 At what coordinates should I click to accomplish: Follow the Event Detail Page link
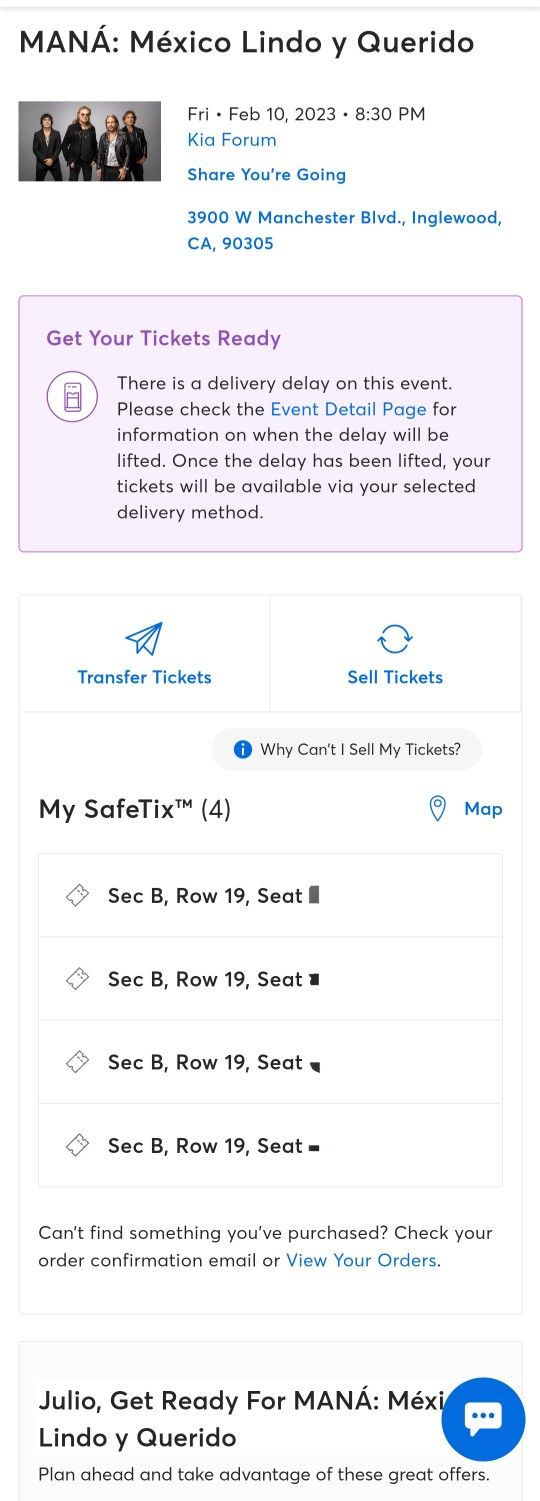point(349,409)
